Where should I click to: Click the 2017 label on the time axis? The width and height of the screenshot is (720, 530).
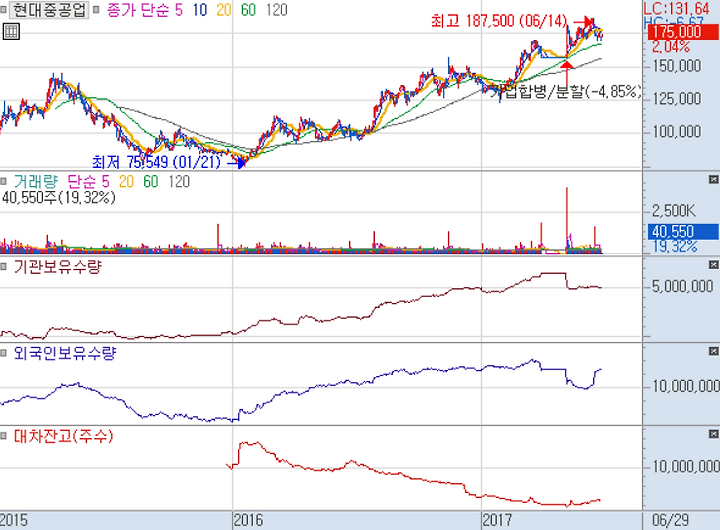coord(497,520)
